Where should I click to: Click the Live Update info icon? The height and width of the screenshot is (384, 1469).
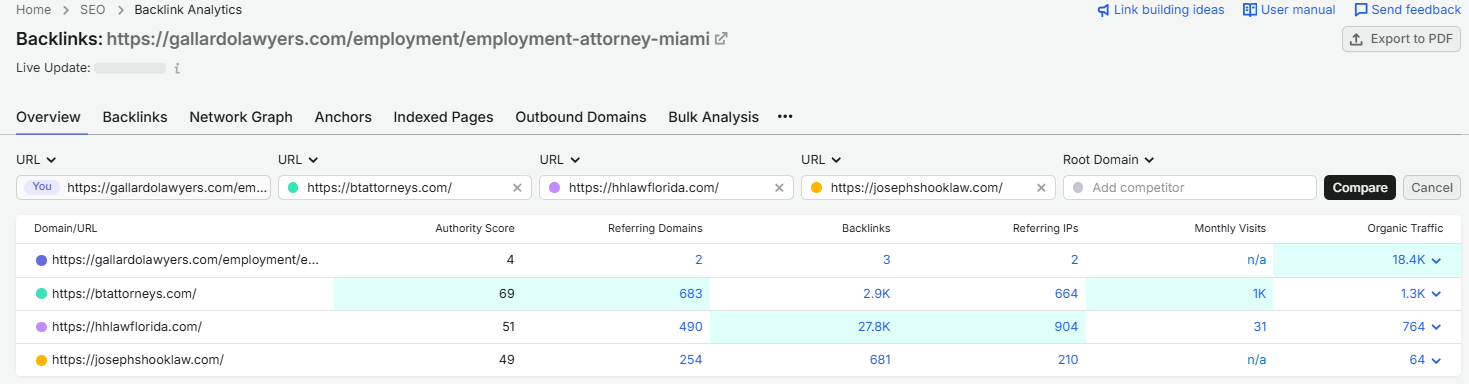click(177, 69)
